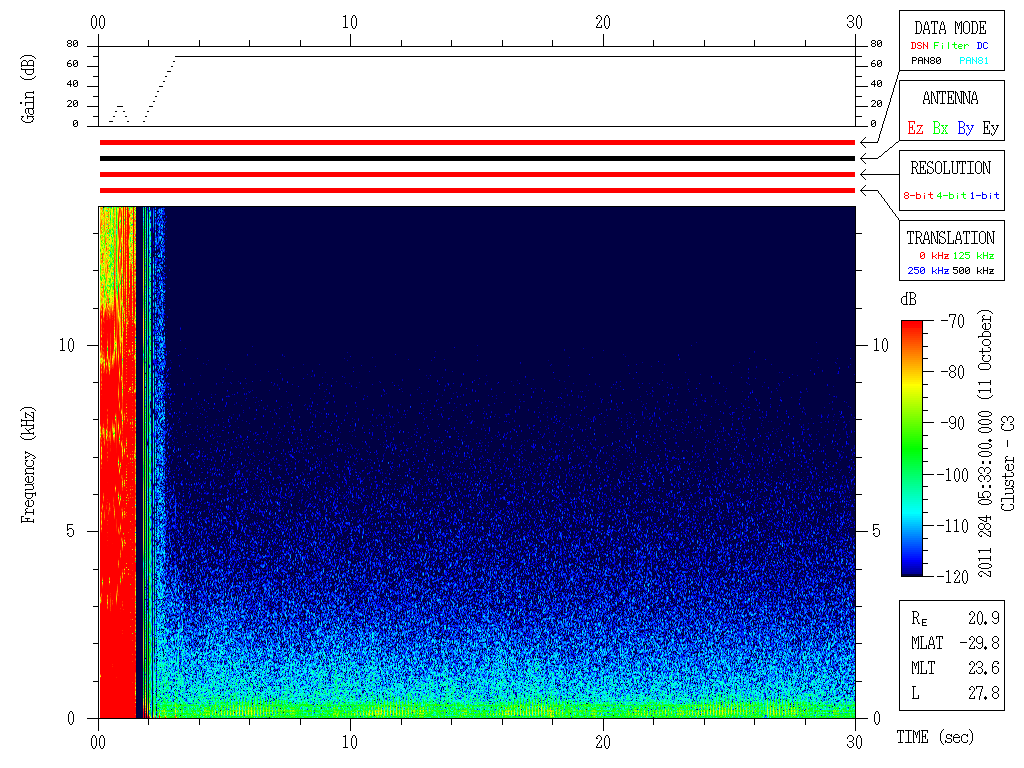
Task: Click the dB unit label above color bar
Action: click(x=908, y=299)
